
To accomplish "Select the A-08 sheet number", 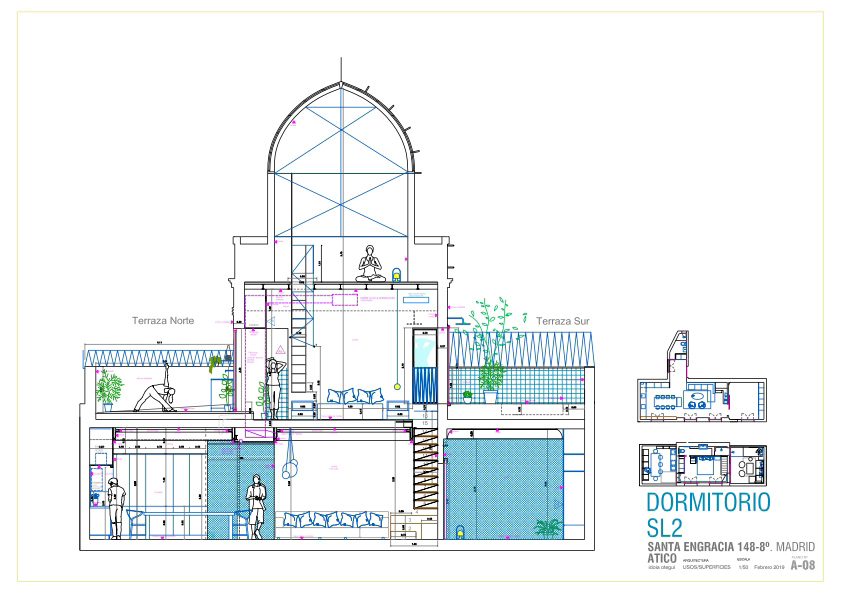I will pos(803,565).
